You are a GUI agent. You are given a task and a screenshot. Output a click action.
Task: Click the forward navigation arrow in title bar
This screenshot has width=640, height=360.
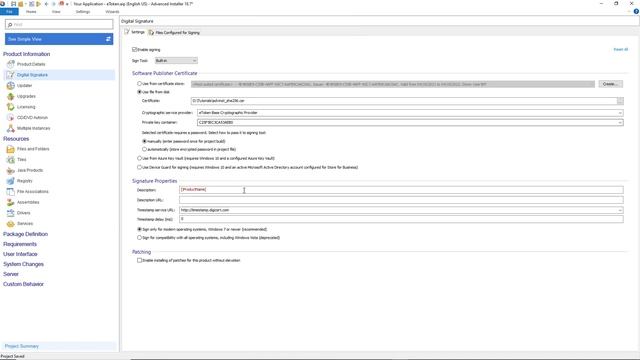pos(53,4)
